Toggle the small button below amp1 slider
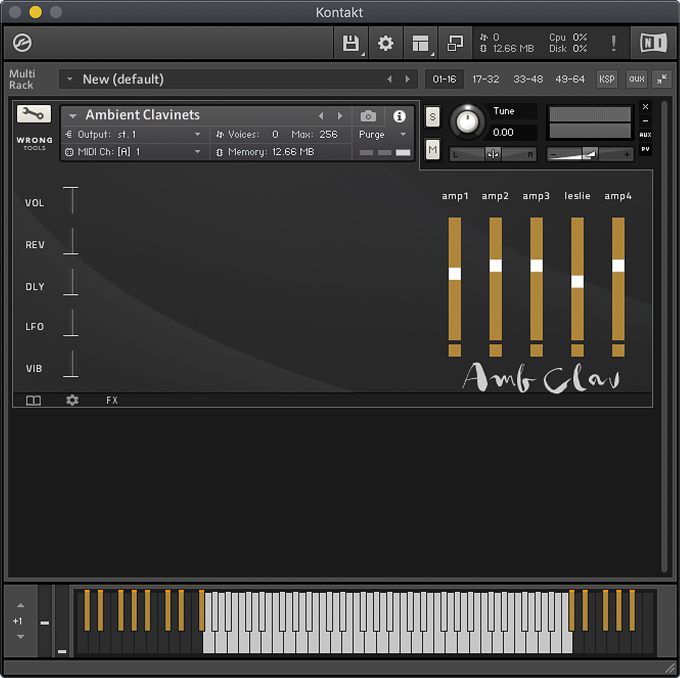680x678 pixels. pos(455,350)
